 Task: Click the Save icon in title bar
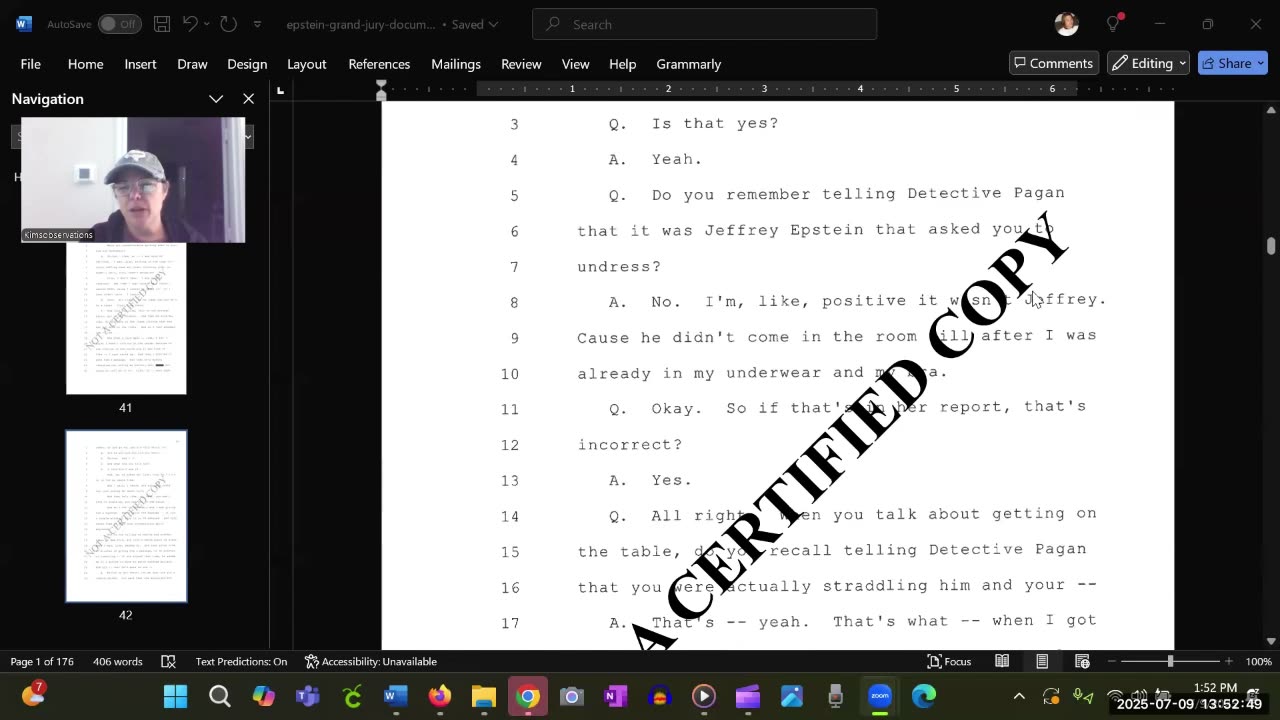163,24
